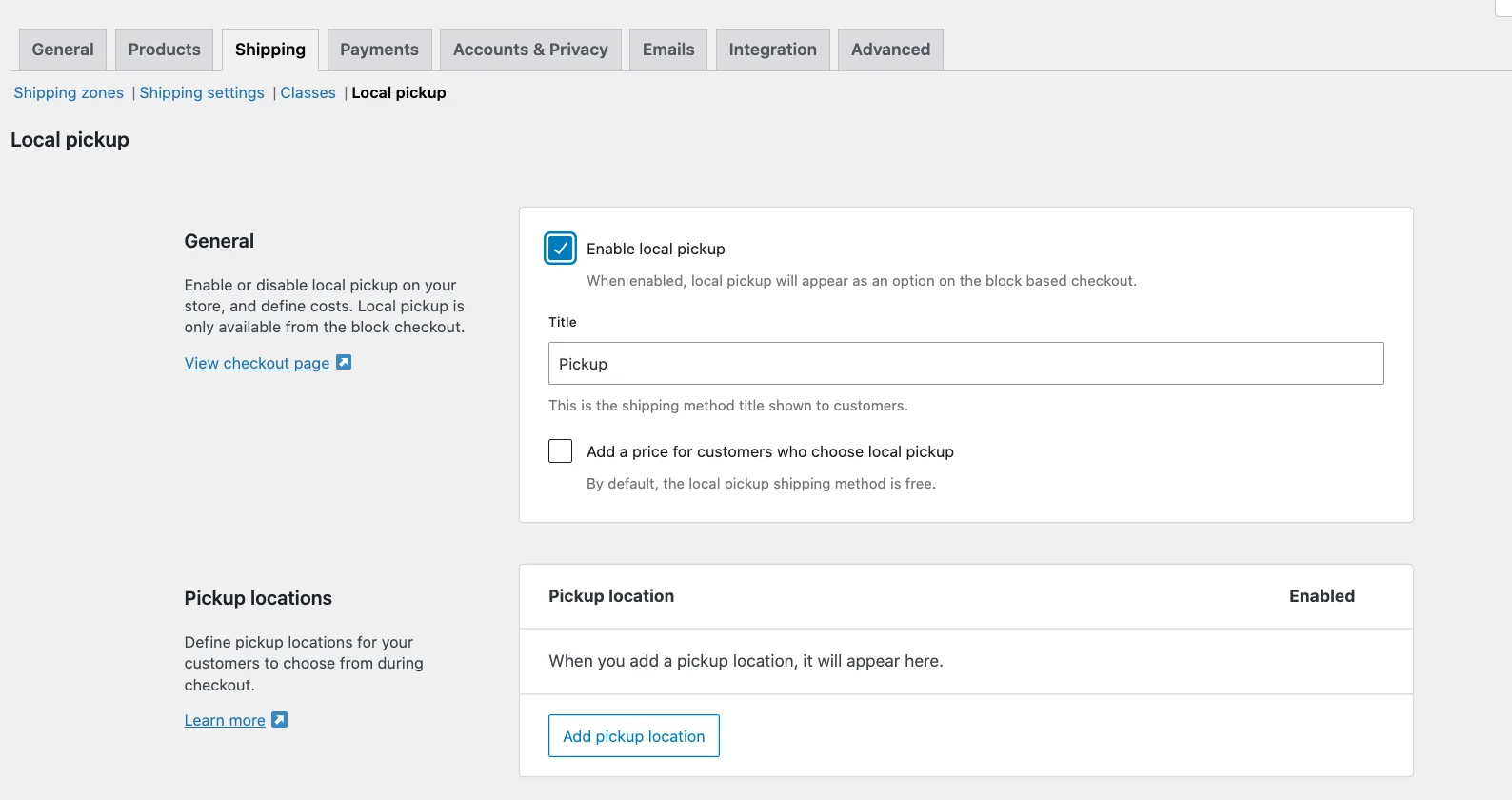This screenshot has height=800, width=1512.
Task: Click the Pickup location column header
Action: click(611, 596)
